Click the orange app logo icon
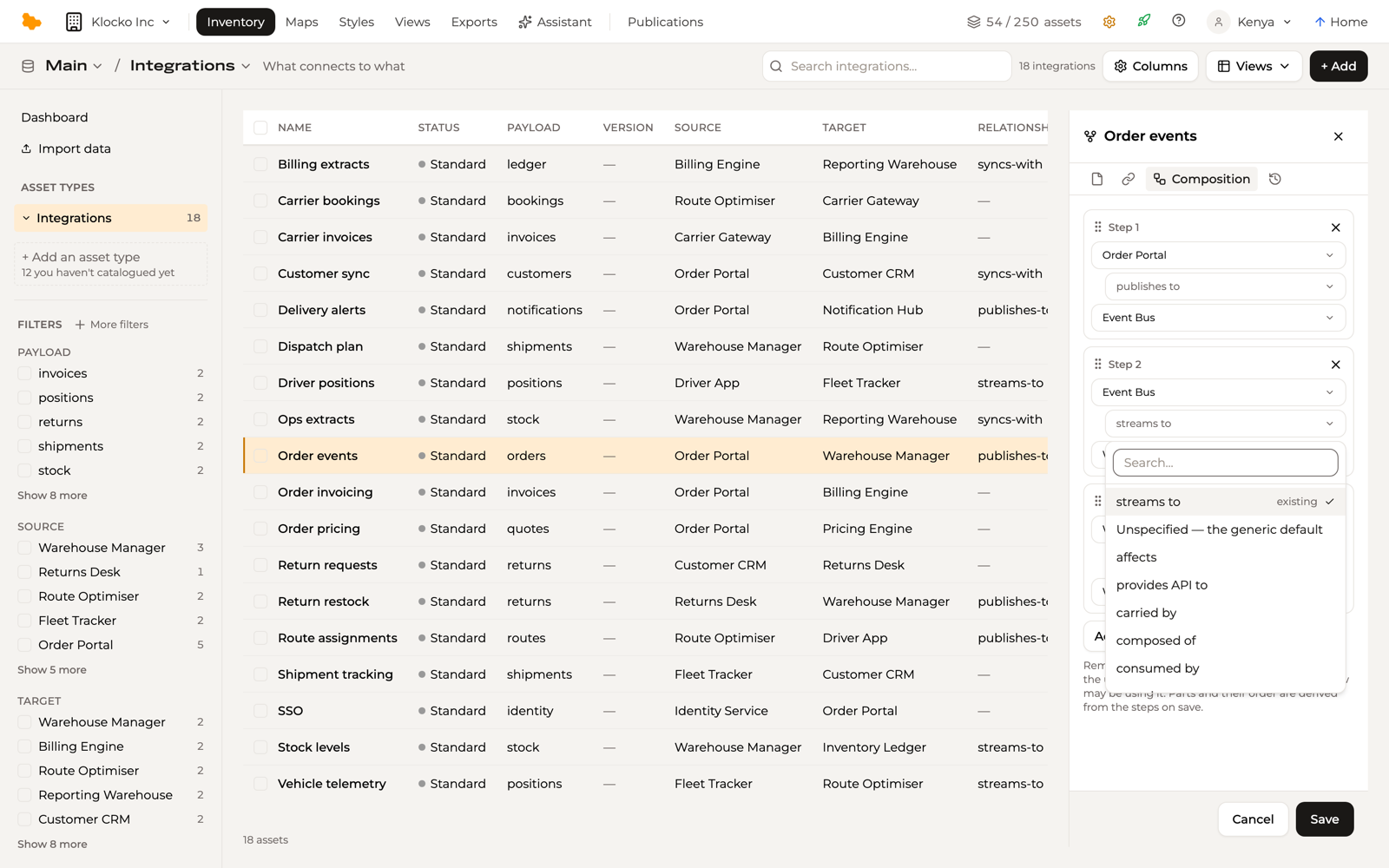The image size is (1389, 868). pos(31,22)
